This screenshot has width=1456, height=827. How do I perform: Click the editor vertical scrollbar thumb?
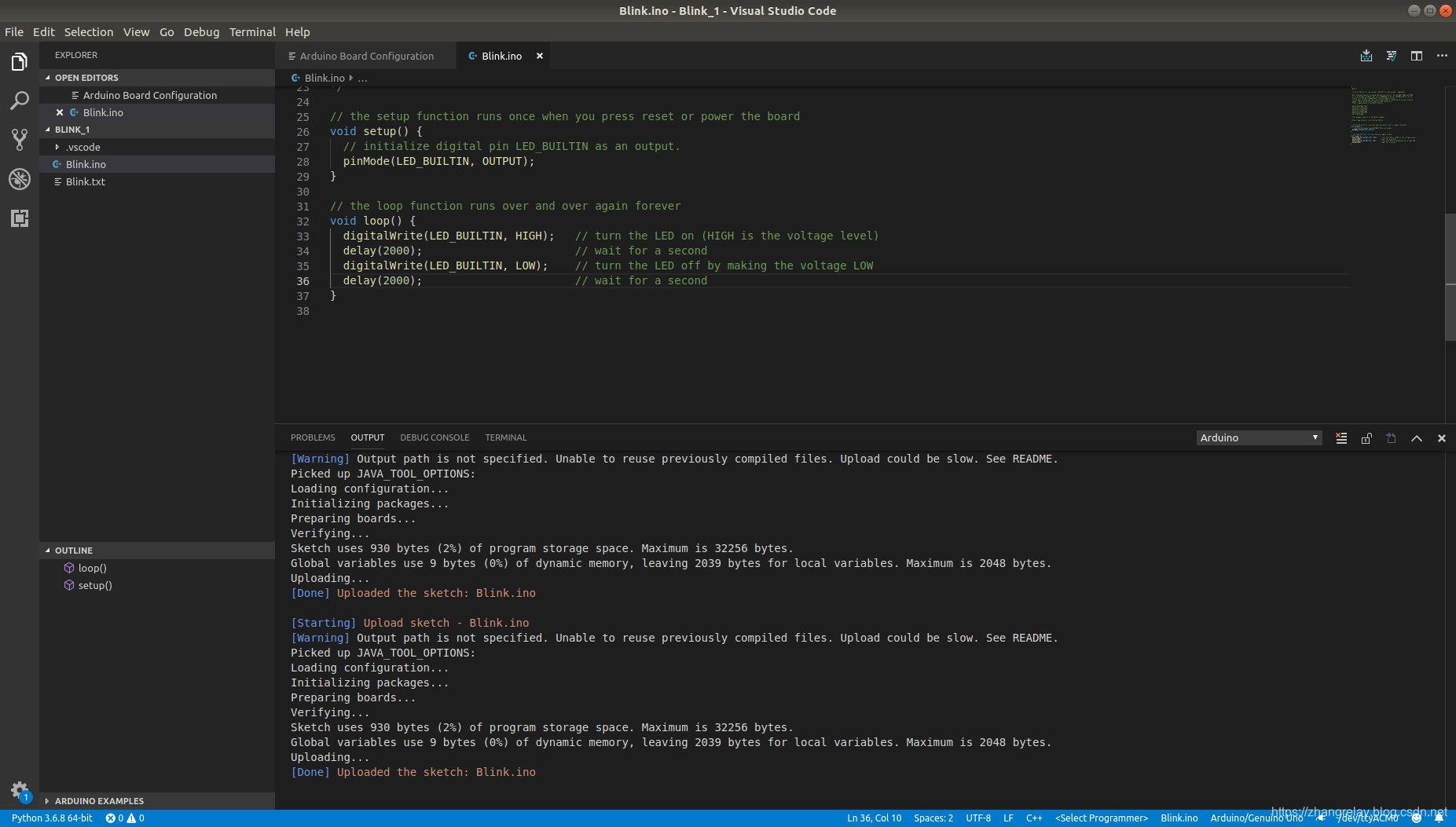(x=1450, y=276)
